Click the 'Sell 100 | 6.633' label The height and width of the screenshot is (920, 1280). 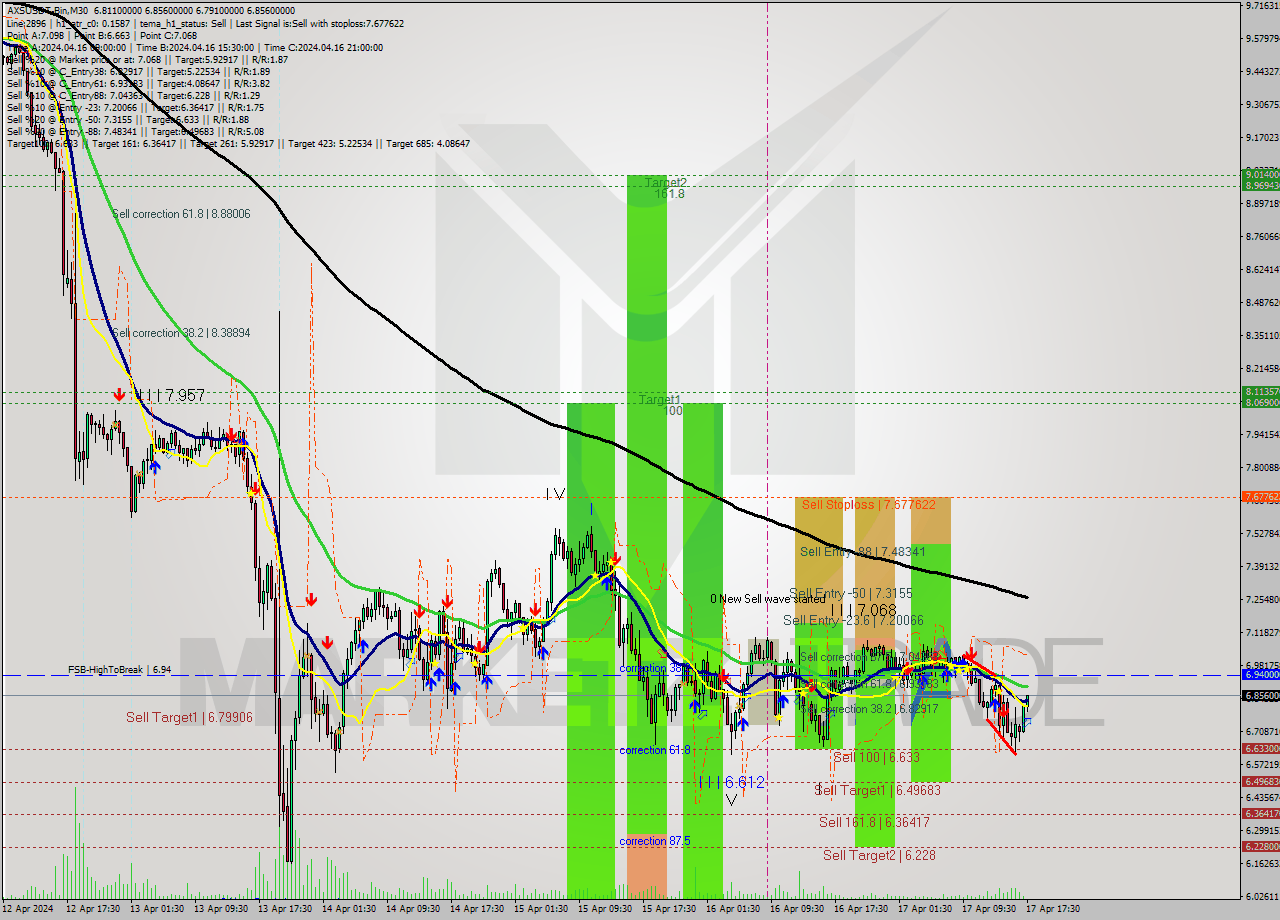(876, 757)
